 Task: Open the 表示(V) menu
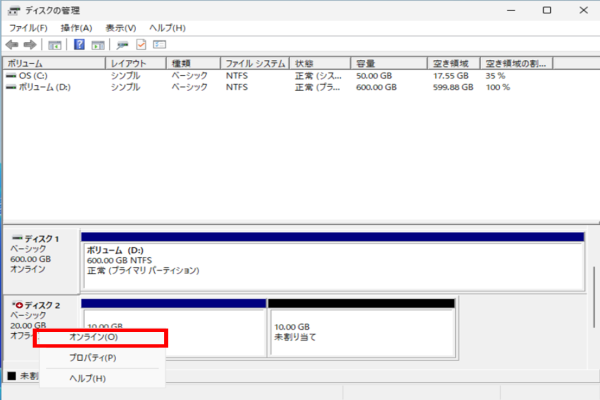(x=120, y=27)
